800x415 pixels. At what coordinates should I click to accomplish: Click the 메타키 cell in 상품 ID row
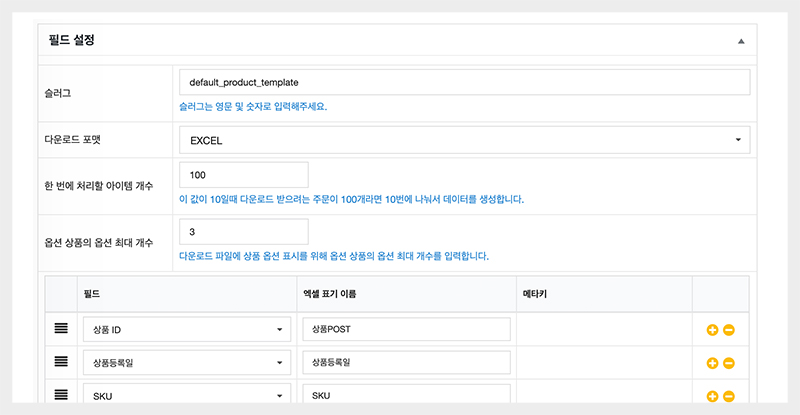pos(603,331)
